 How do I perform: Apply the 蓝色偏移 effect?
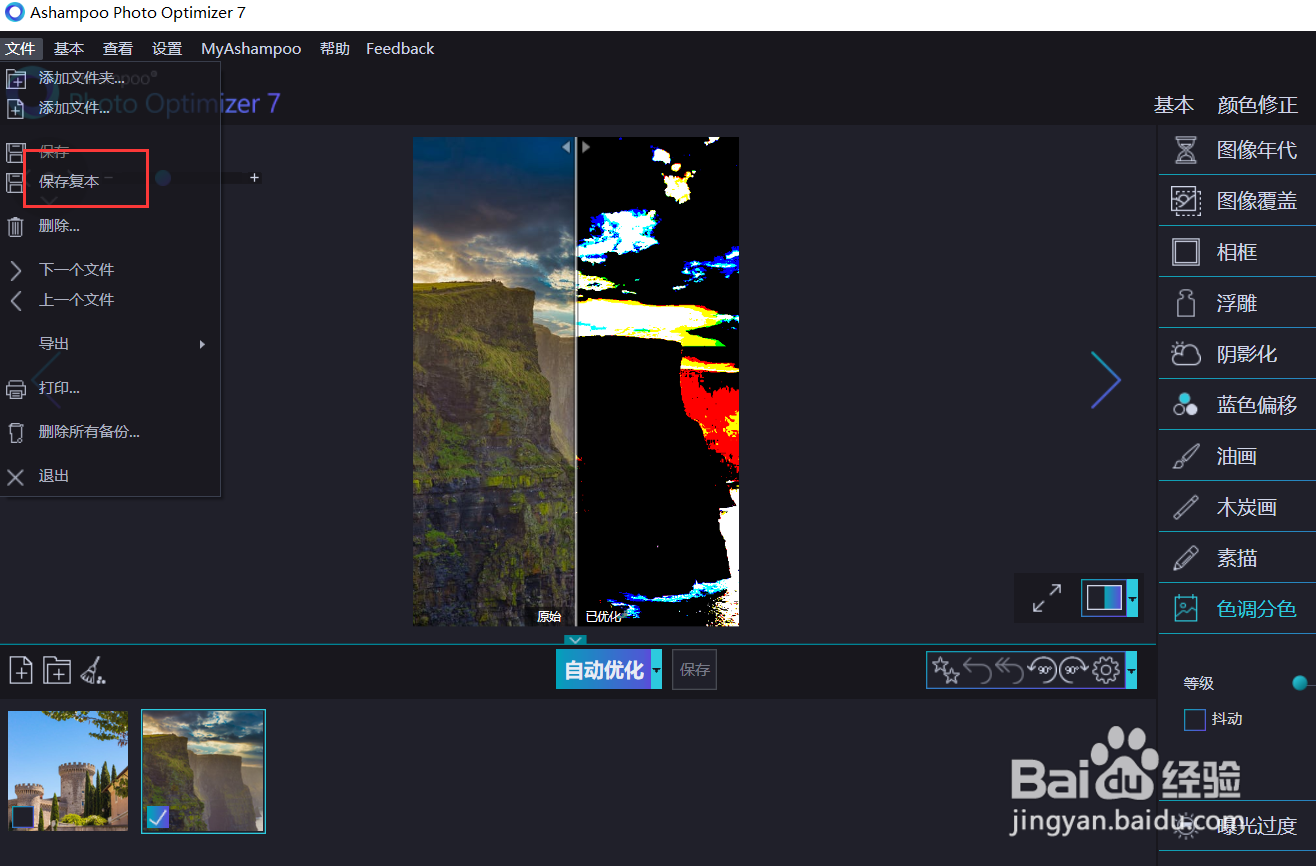point(1238,405)
